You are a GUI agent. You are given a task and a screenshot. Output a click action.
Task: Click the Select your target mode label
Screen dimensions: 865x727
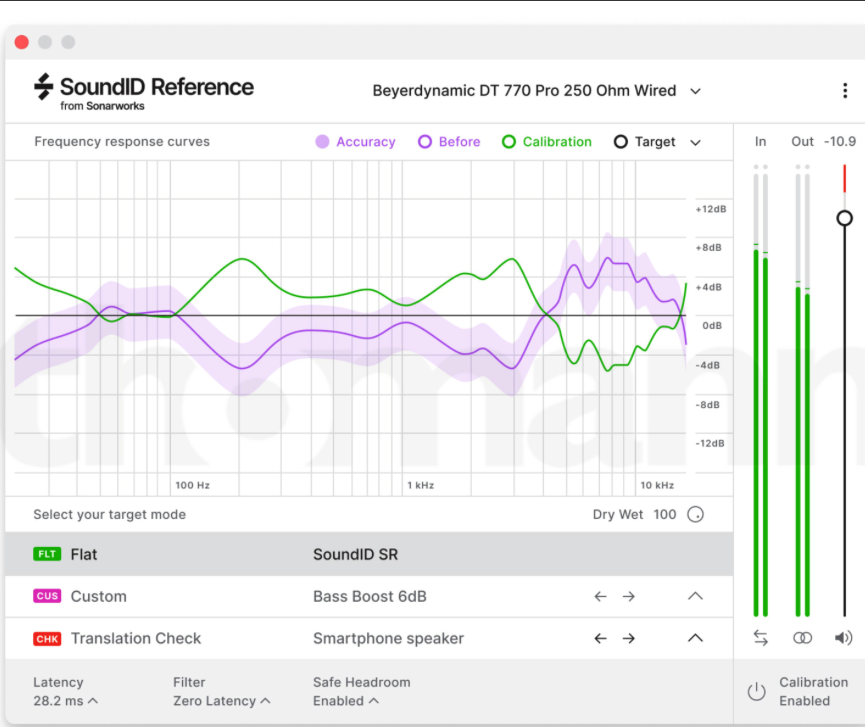pos(109,515)
